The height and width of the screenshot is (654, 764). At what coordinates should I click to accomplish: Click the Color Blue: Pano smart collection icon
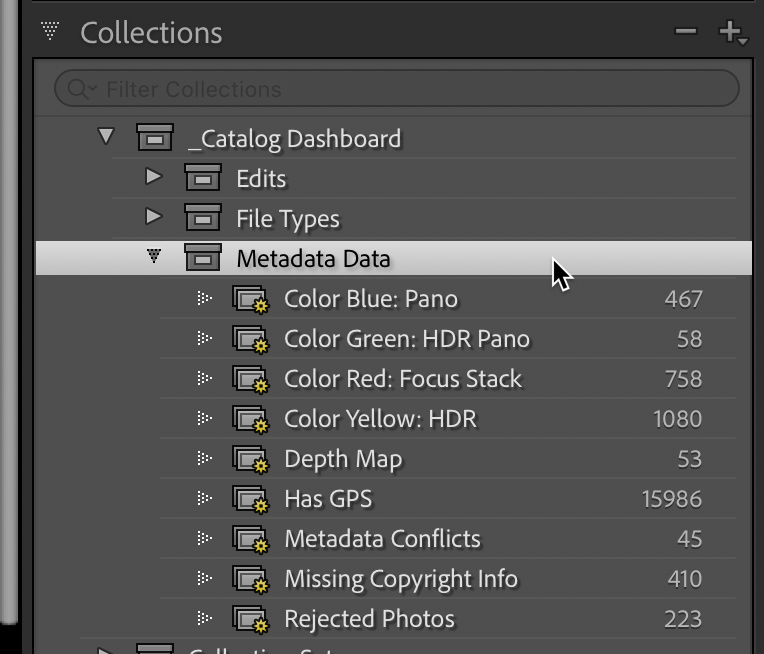click(250, 299)
